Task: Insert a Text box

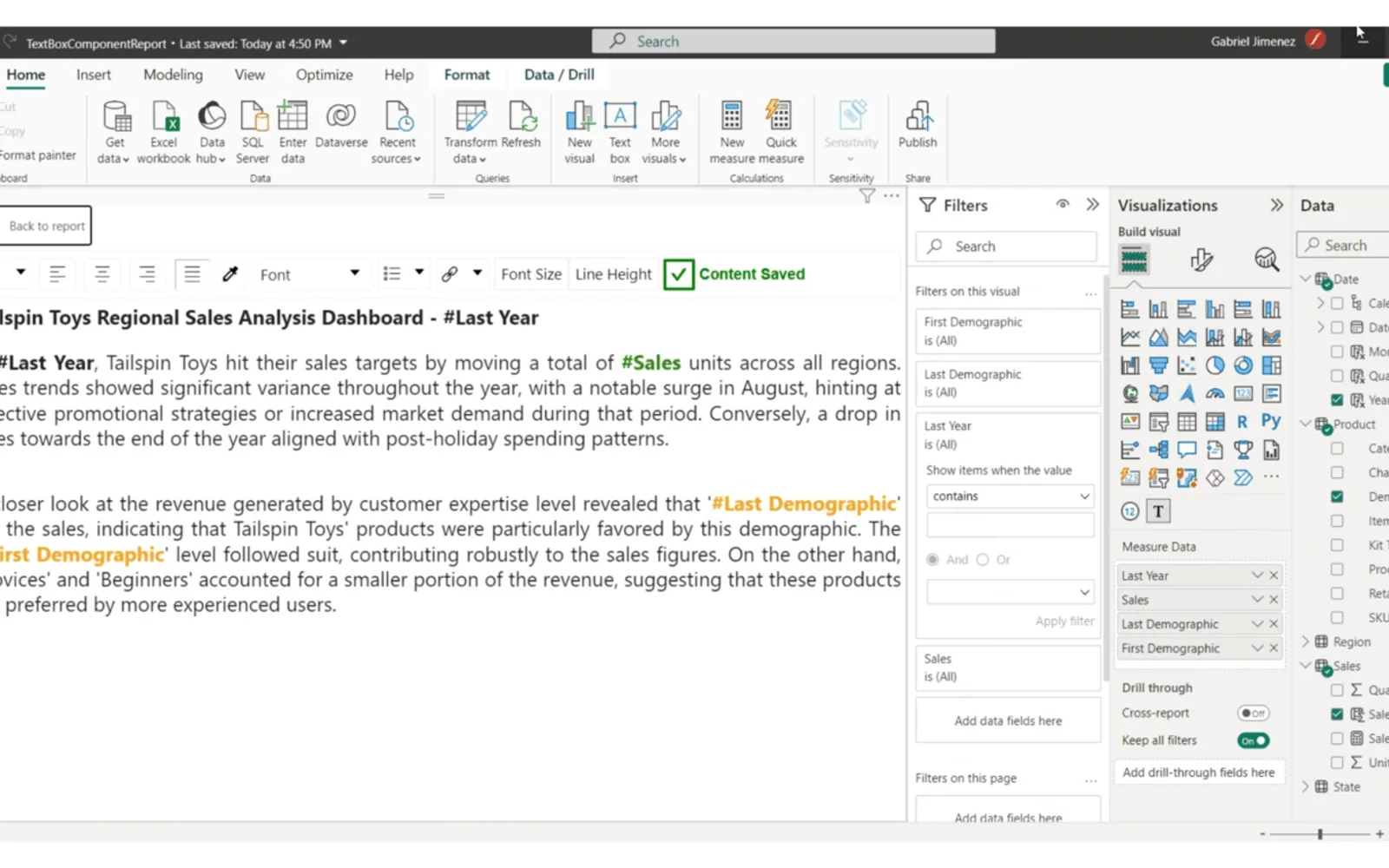Action: tap(620, 132)
